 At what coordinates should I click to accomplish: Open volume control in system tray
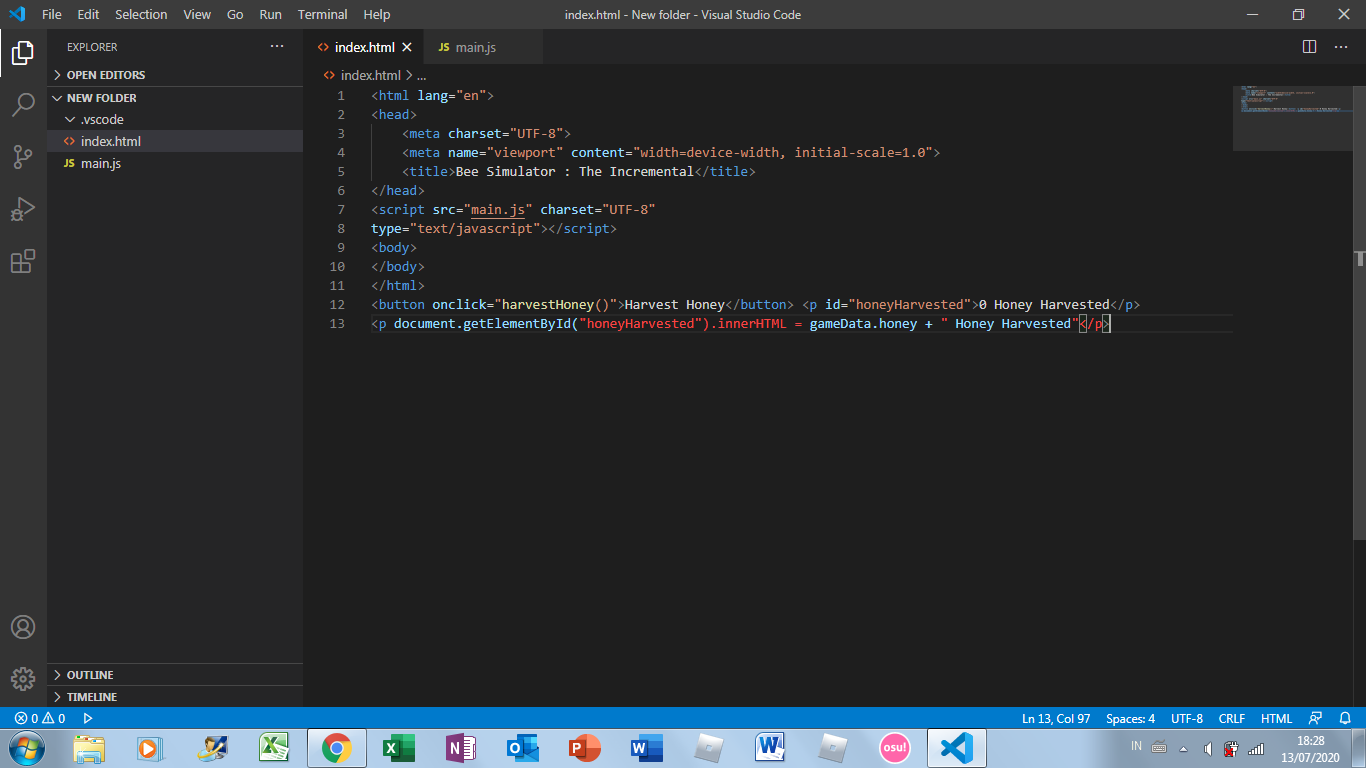(x=1208, y=748)
